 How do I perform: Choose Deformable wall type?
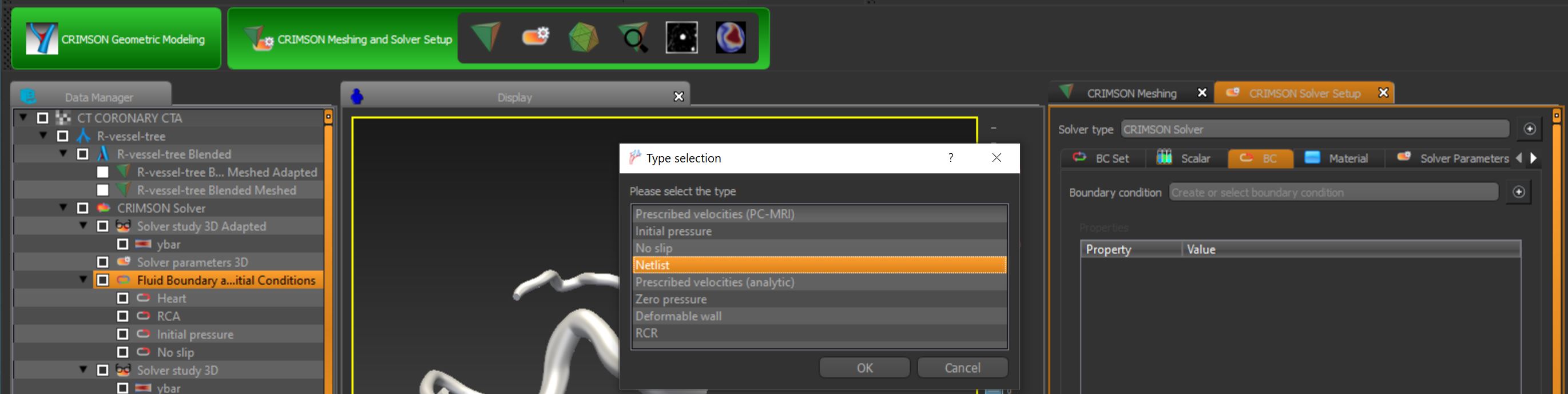click(819, 316)
